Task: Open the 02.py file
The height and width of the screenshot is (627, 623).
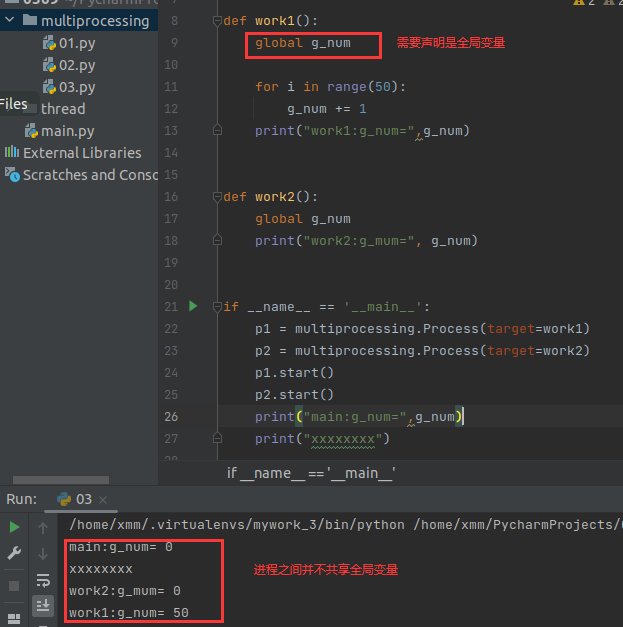Action: pyautogui.click(x=77, y=65)
